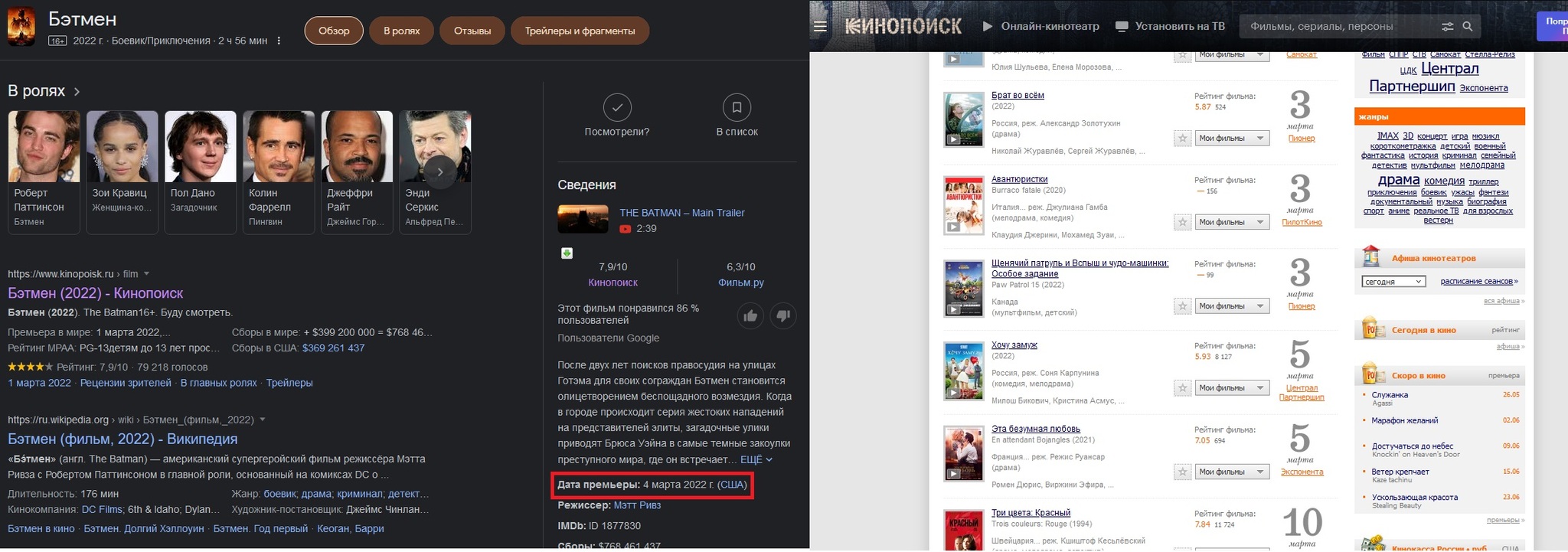Open Мои фильмы dropdown for Хочу замуж

1233,388
